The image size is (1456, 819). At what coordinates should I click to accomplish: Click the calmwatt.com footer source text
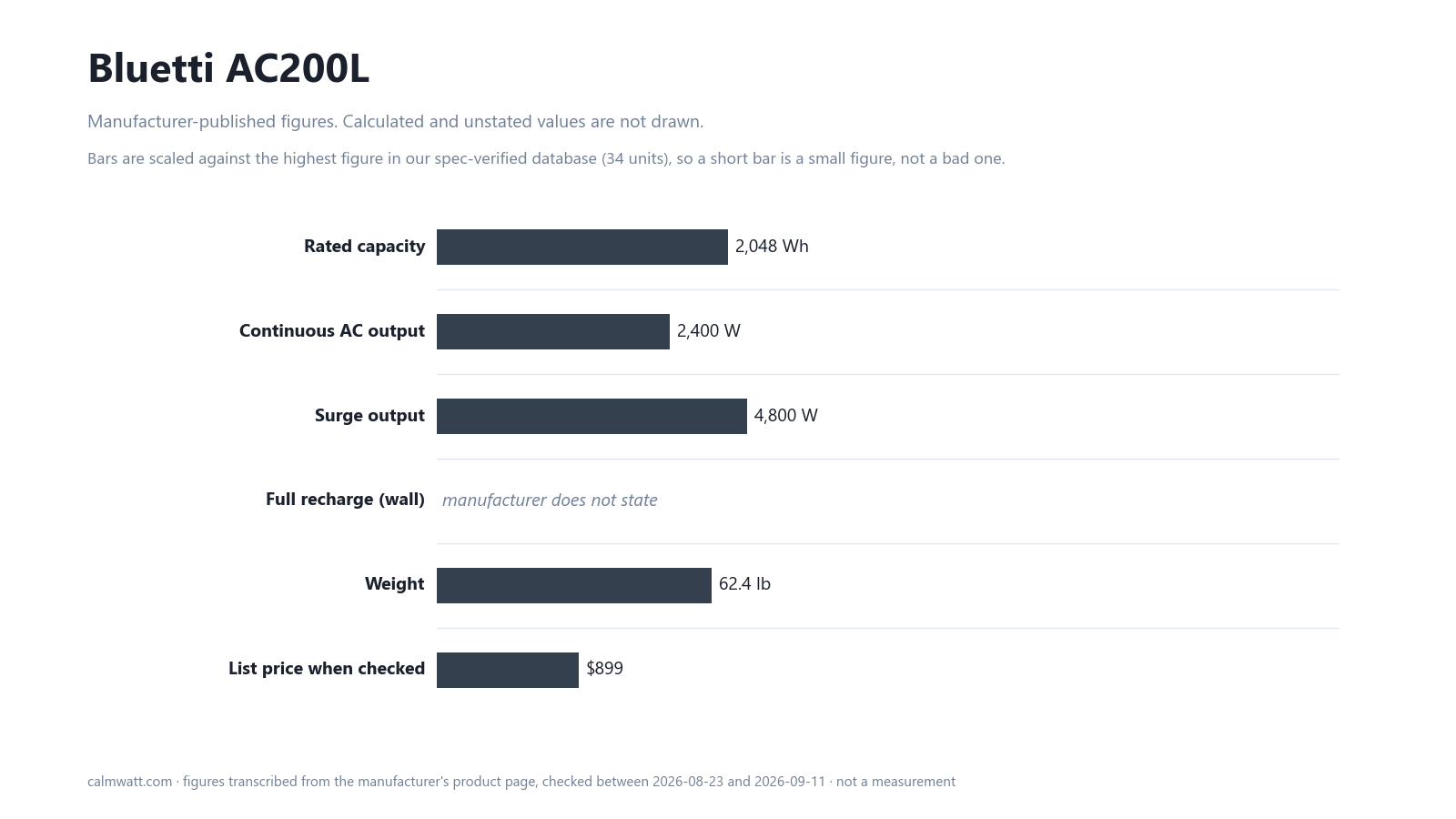521,782
